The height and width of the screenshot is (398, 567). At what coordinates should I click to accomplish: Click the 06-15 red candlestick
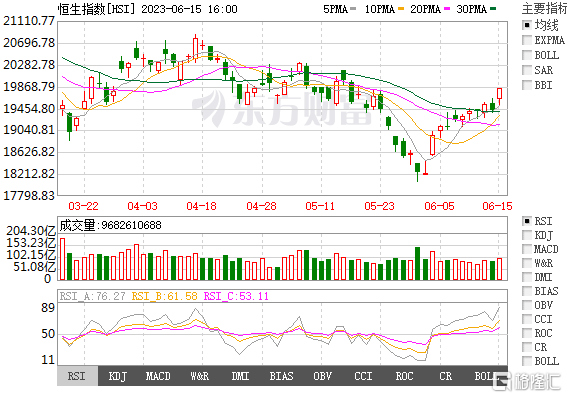[x=499, y=94]
